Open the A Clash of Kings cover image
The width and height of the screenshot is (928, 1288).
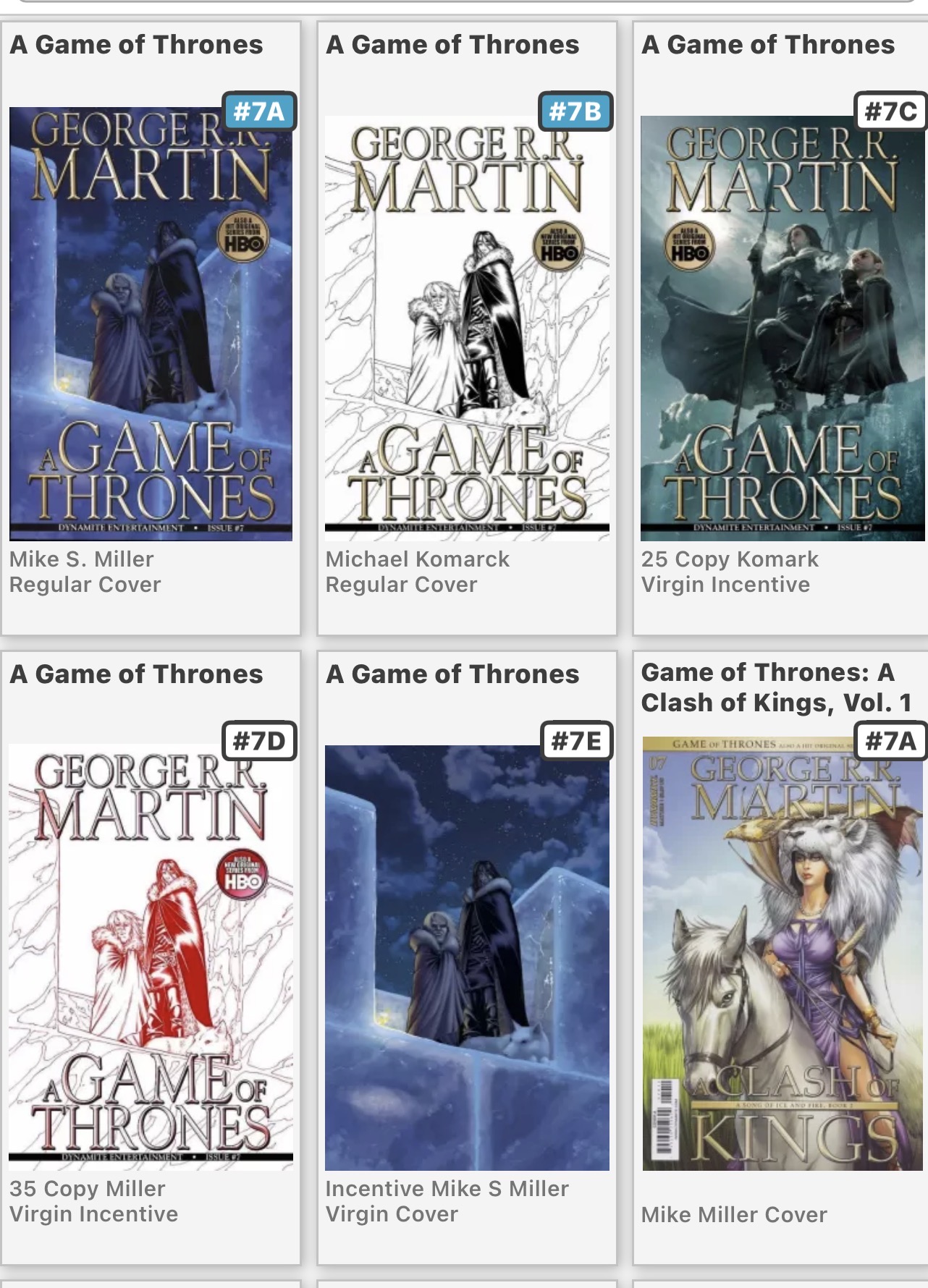click(783, 954)
